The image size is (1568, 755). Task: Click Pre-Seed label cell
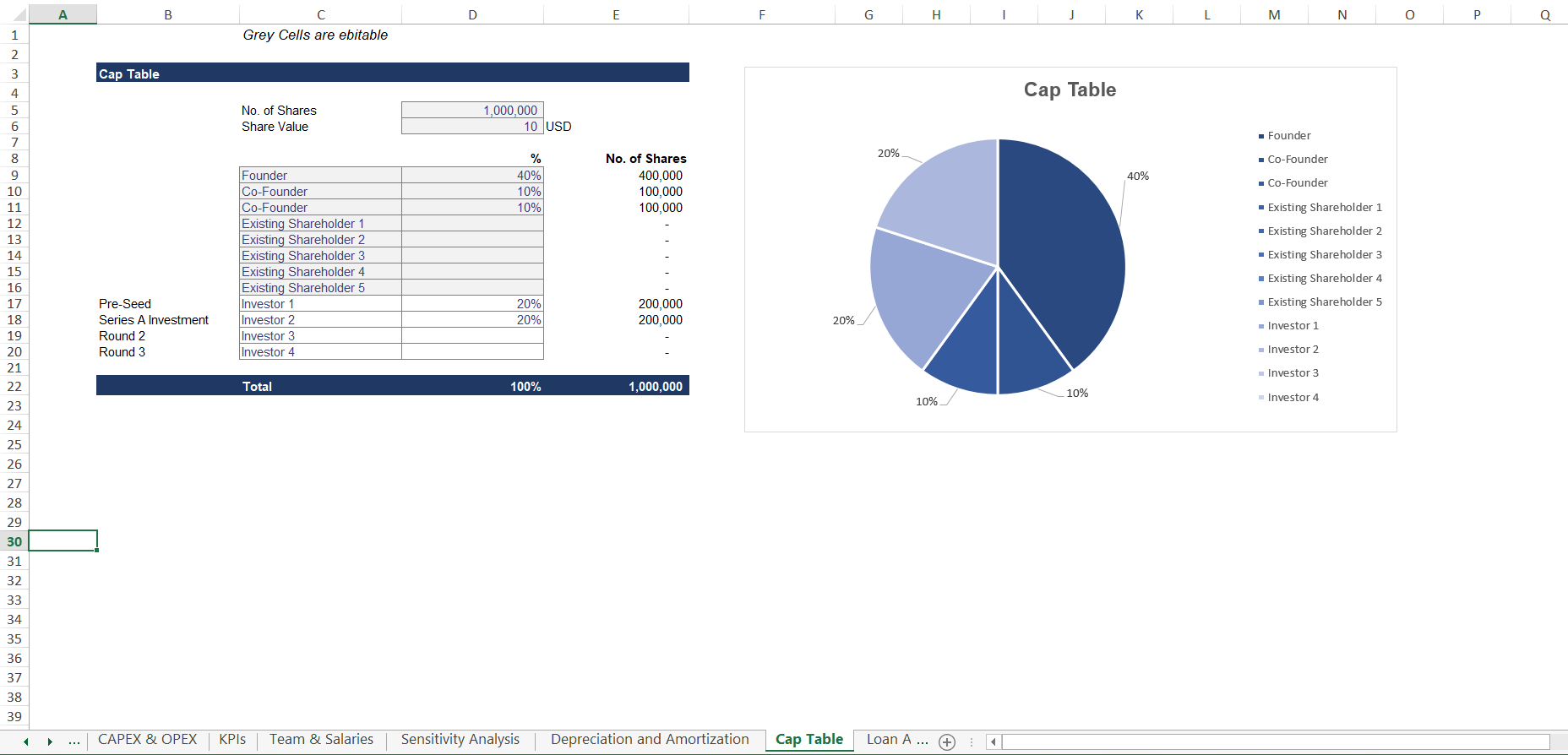(125, 304)
